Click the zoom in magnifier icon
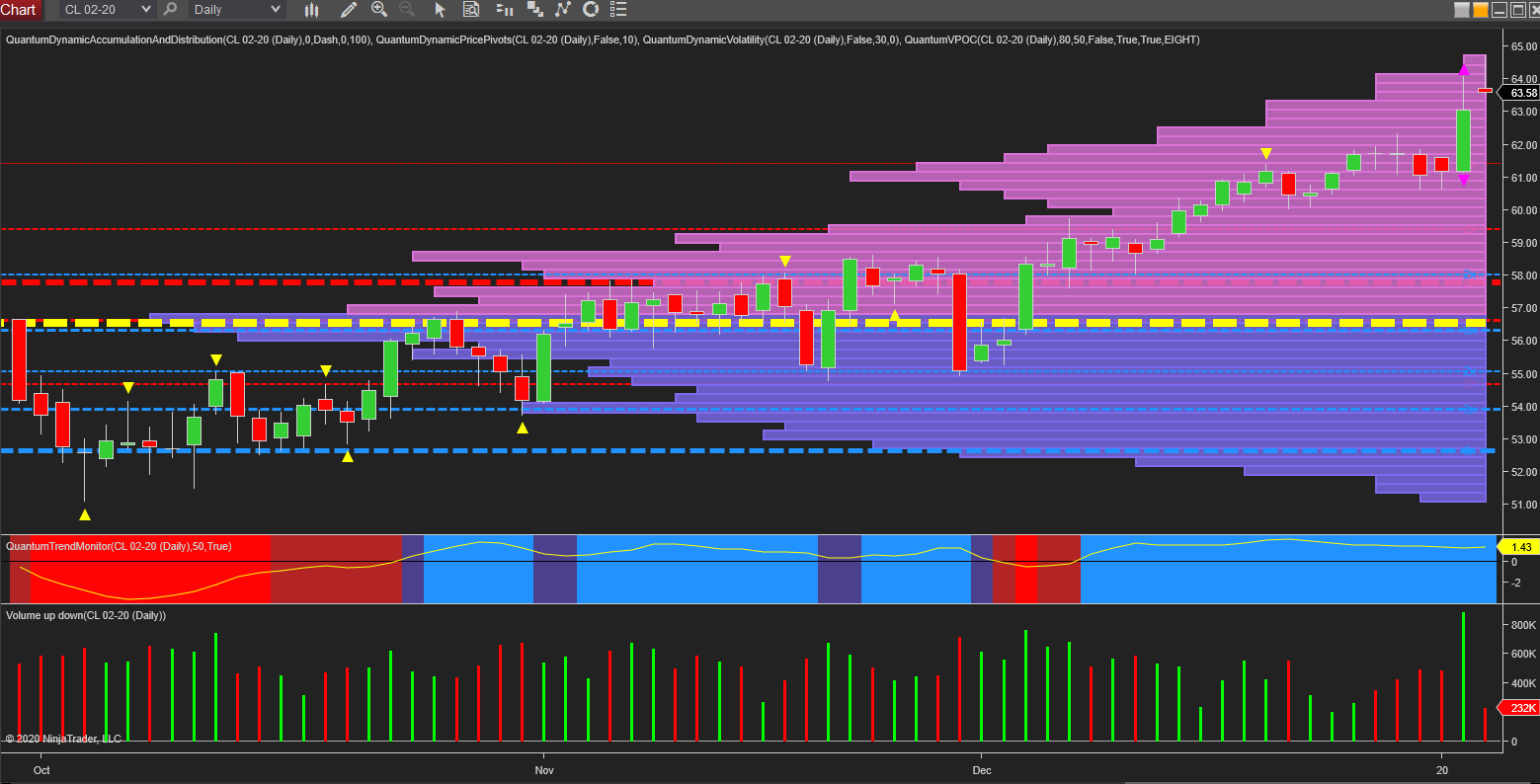The height and width of the screenshot is (784, 1540). pyautogui.click(x=379, y=10)
